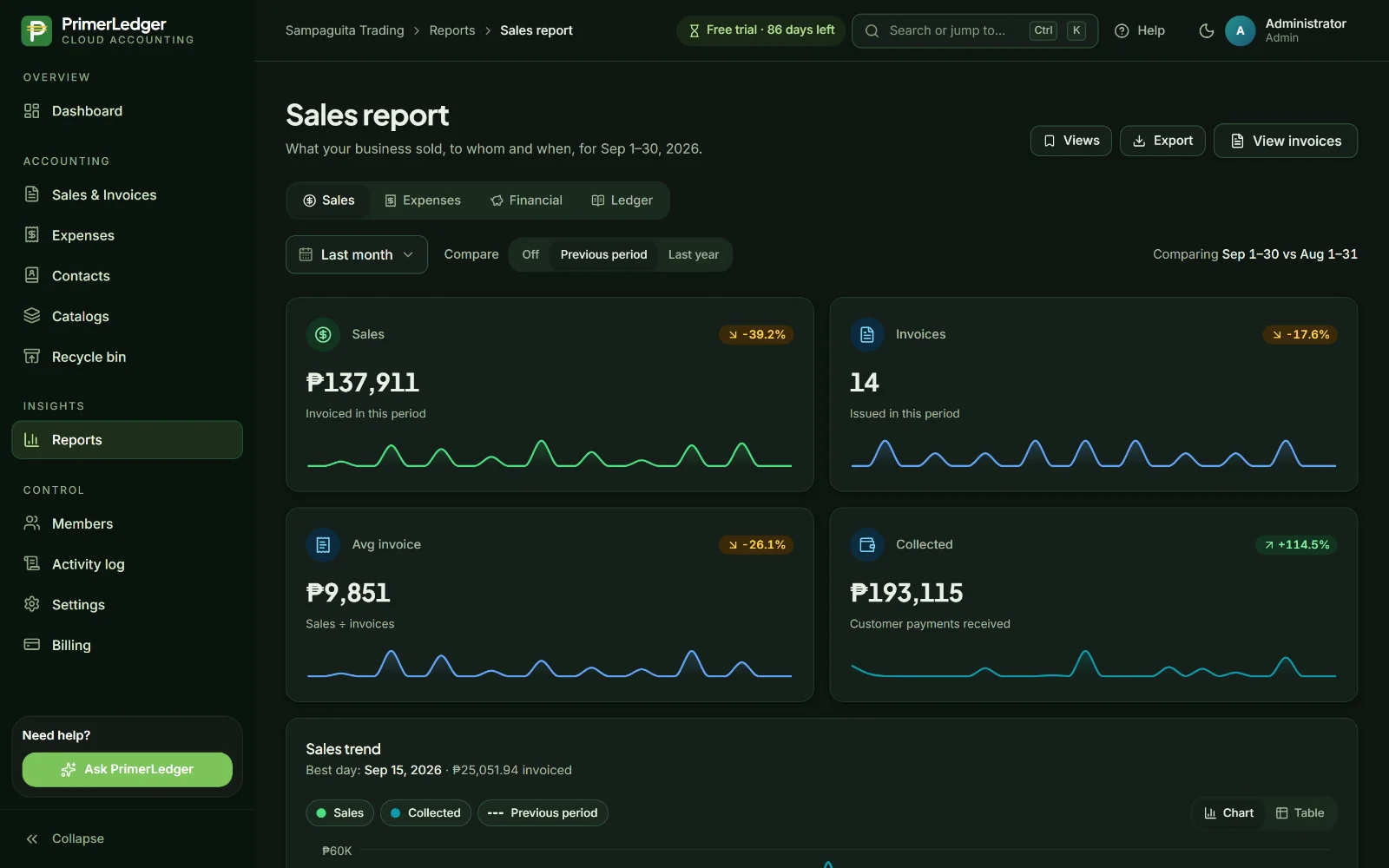The image size is (1389, 868).
Task: Set Compare to Off
Action: pos(530,254)
